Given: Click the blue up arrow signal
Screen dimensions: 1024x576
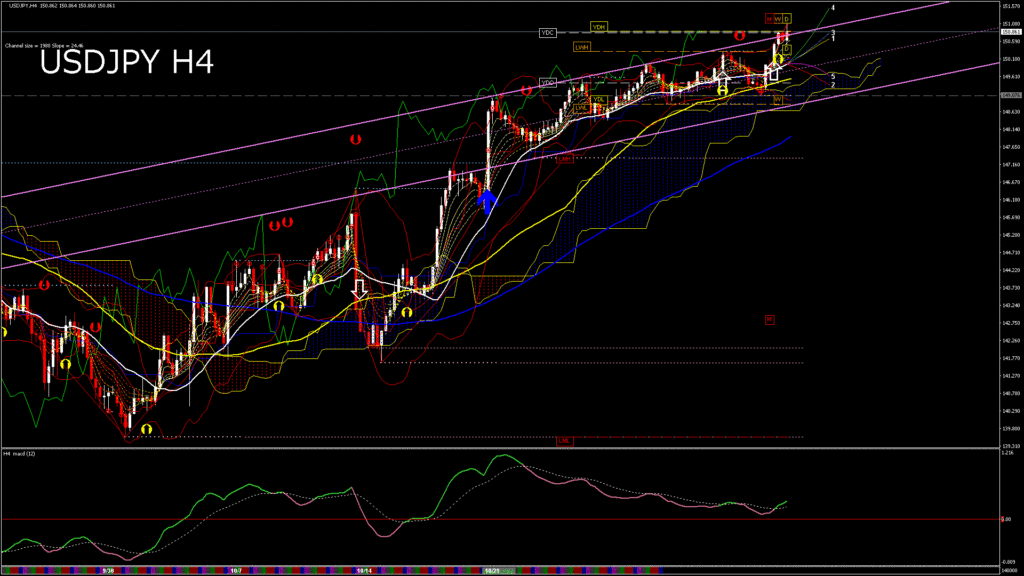Looking at the screenshot, I should (487, 201).
